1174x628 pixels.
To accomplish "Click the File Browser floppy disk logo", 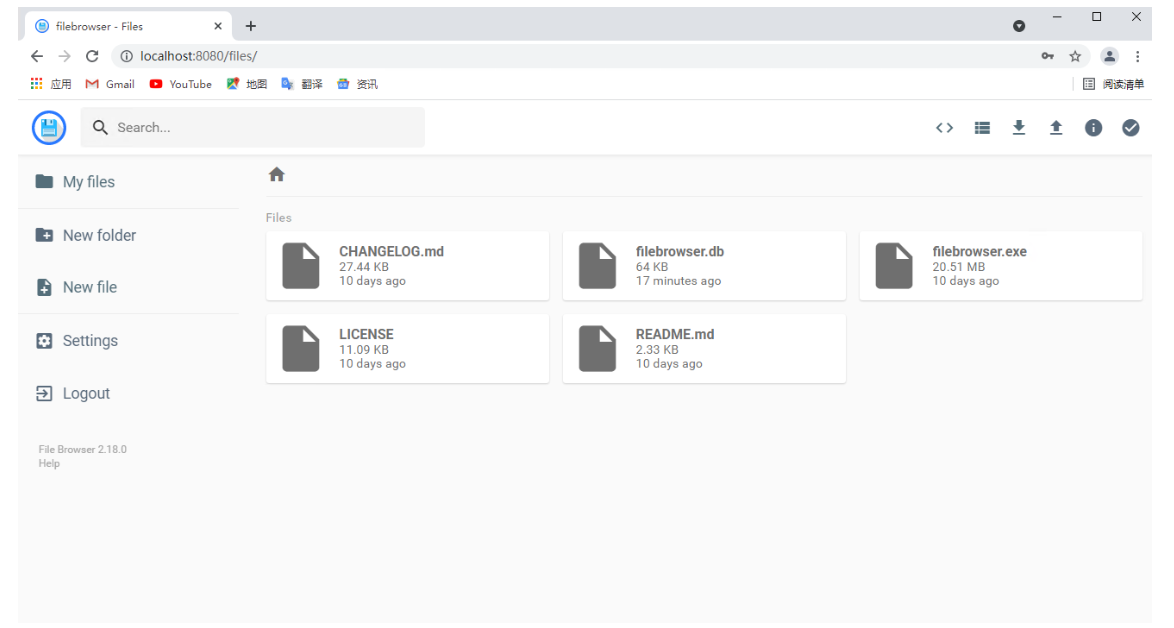I will point(48,127).
